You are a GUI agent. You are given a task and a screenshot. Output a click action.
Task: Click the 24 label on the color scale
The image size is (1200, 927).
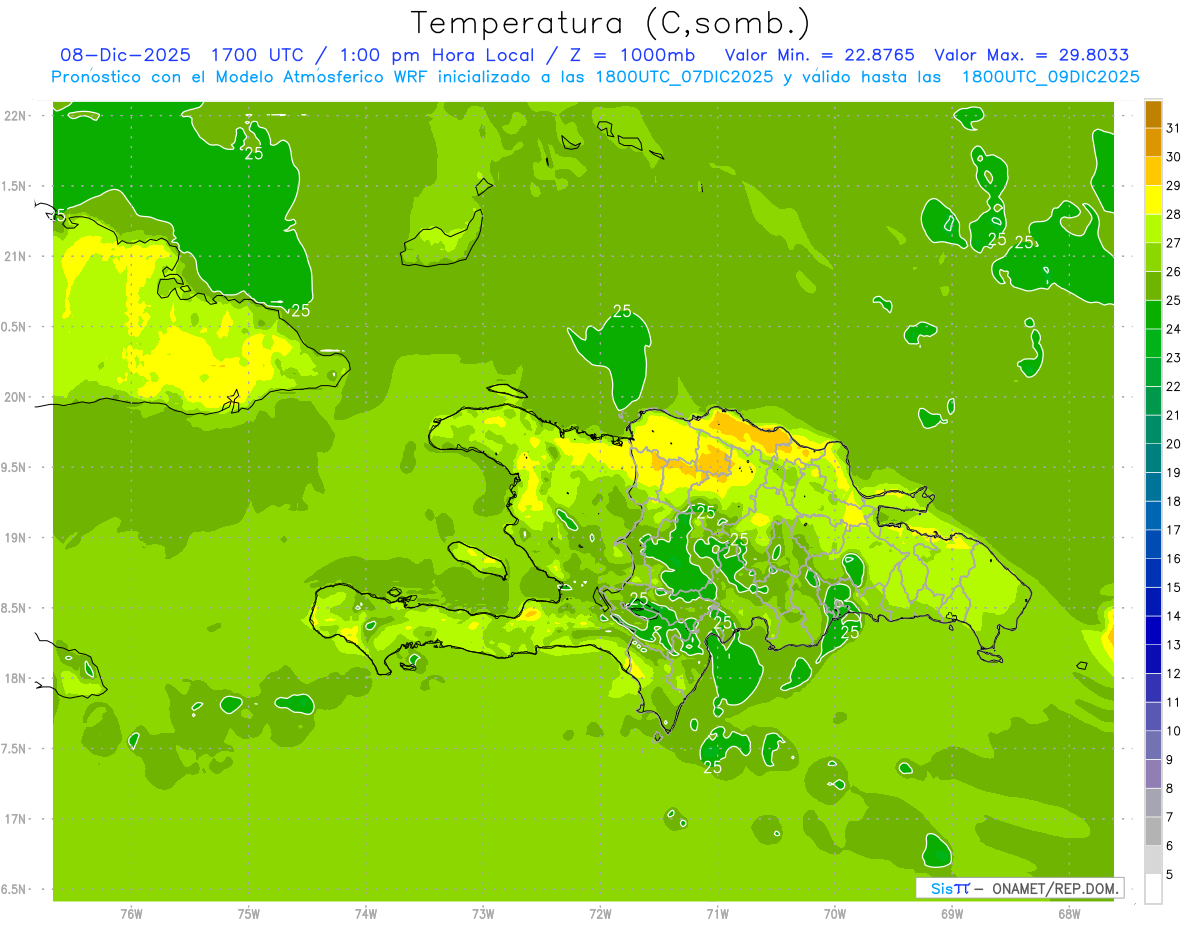(1173, 329)
